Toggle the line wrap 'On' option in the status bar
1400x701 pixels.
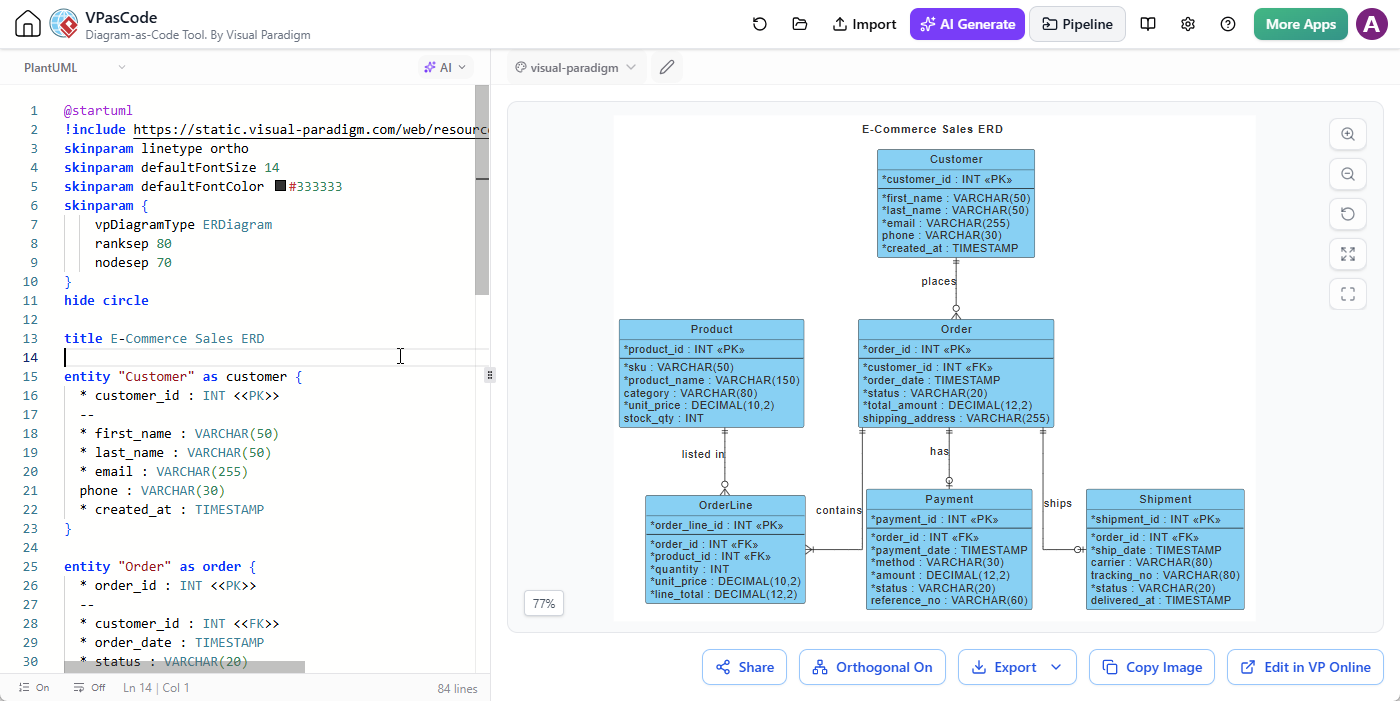tap(33, 688)
